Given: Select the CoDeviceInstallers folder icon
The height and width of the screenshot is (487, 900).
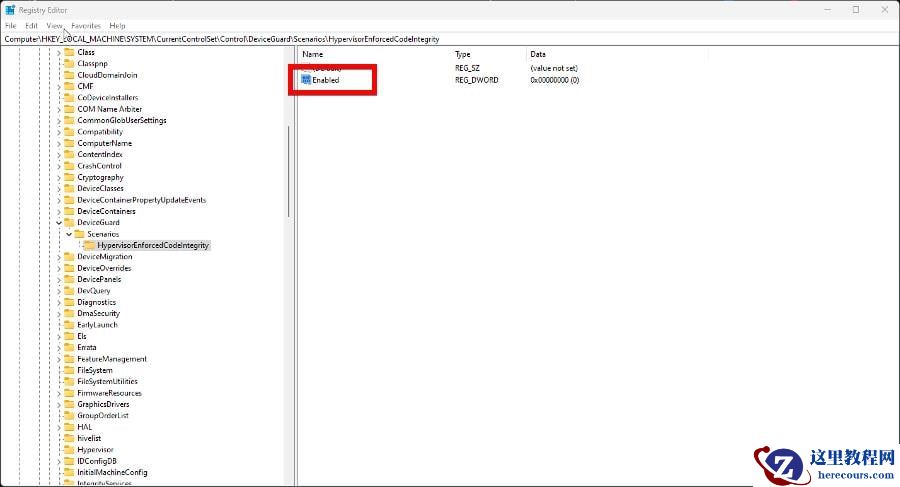Looking at the screenshot, I should (69, 98).
